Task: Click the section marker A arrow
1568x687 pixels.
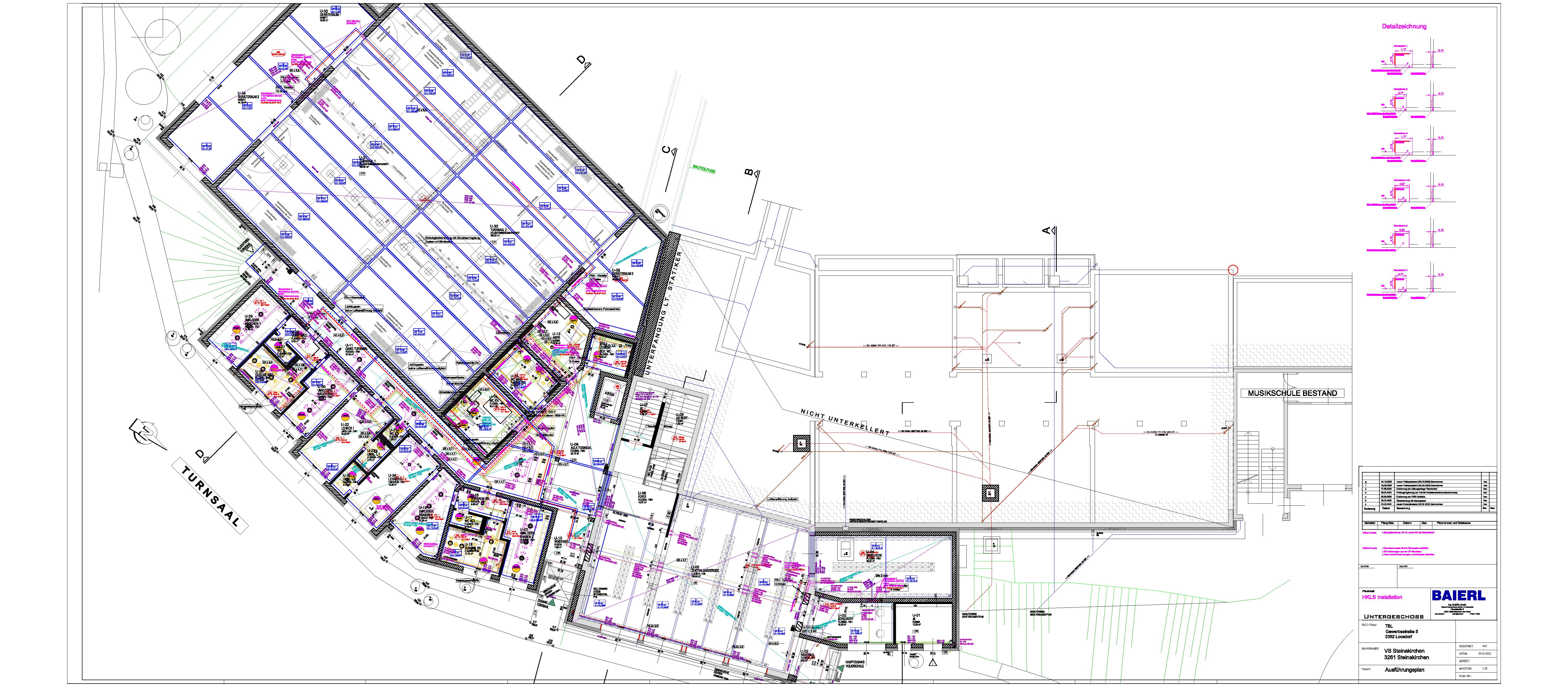Action: click(1053, 230)
